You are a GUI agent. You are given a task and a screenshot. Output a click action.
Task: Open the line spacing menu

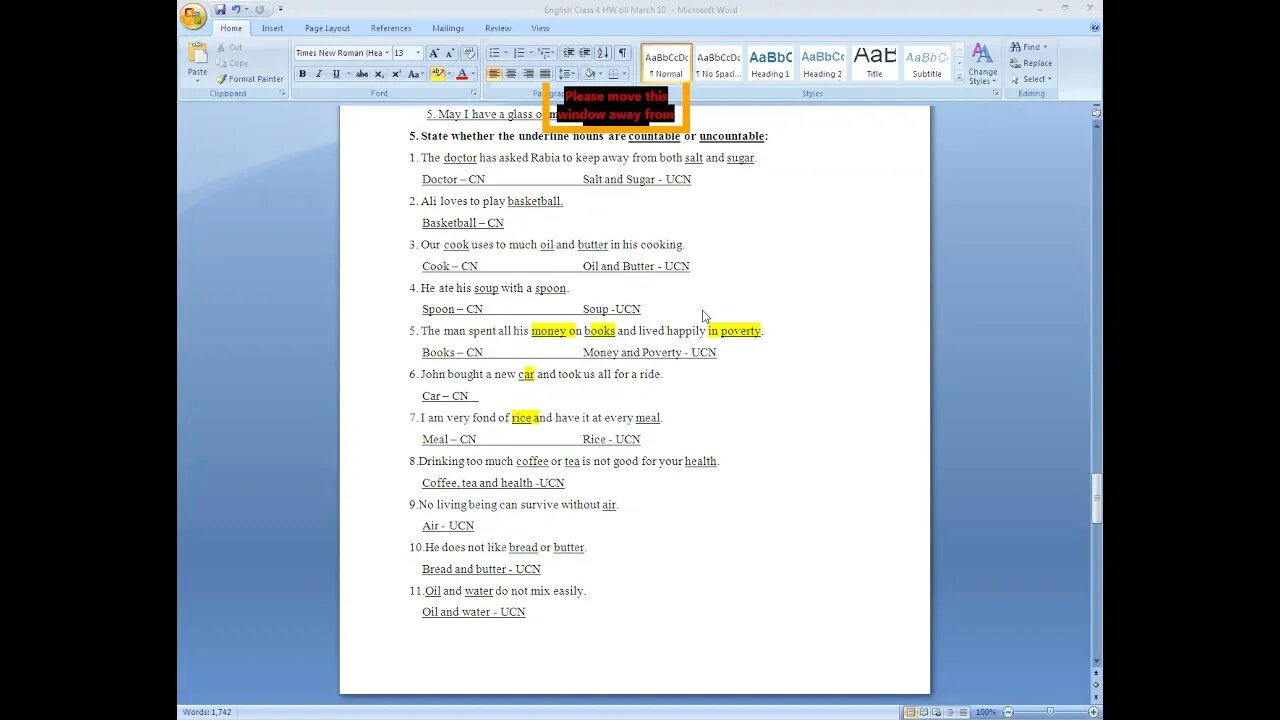pyautogui.click(x=566, y=74)
